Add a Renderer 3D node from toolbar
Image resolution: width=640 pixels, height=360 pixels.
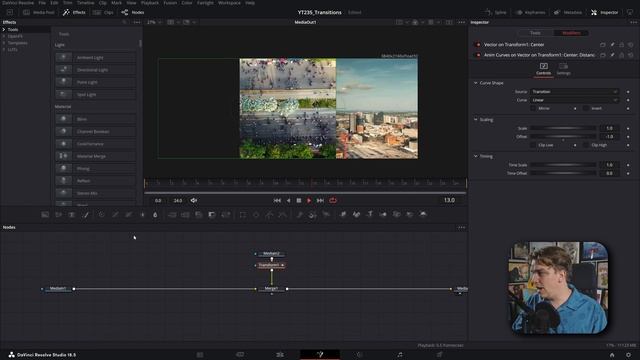tap(423, 214)
